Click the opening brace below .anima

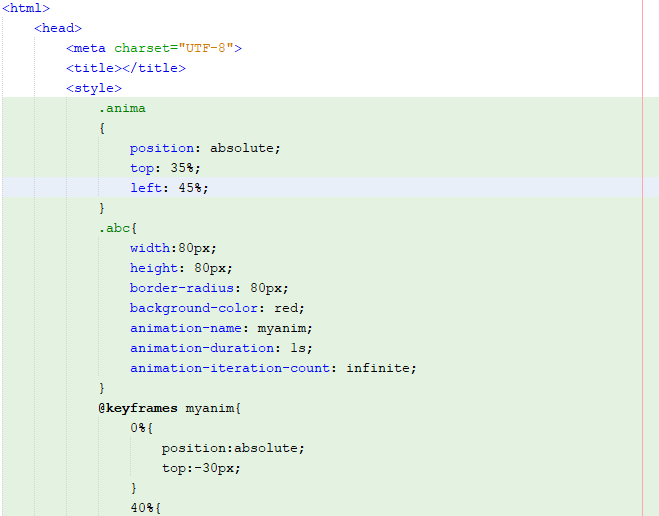click(x=102, y=128)
